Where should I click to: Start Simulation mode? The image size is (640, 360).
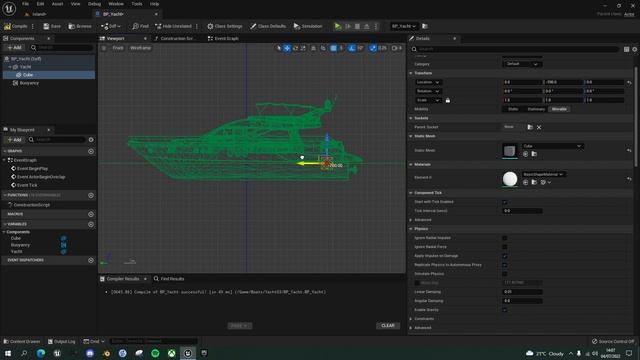coord(308,26)
